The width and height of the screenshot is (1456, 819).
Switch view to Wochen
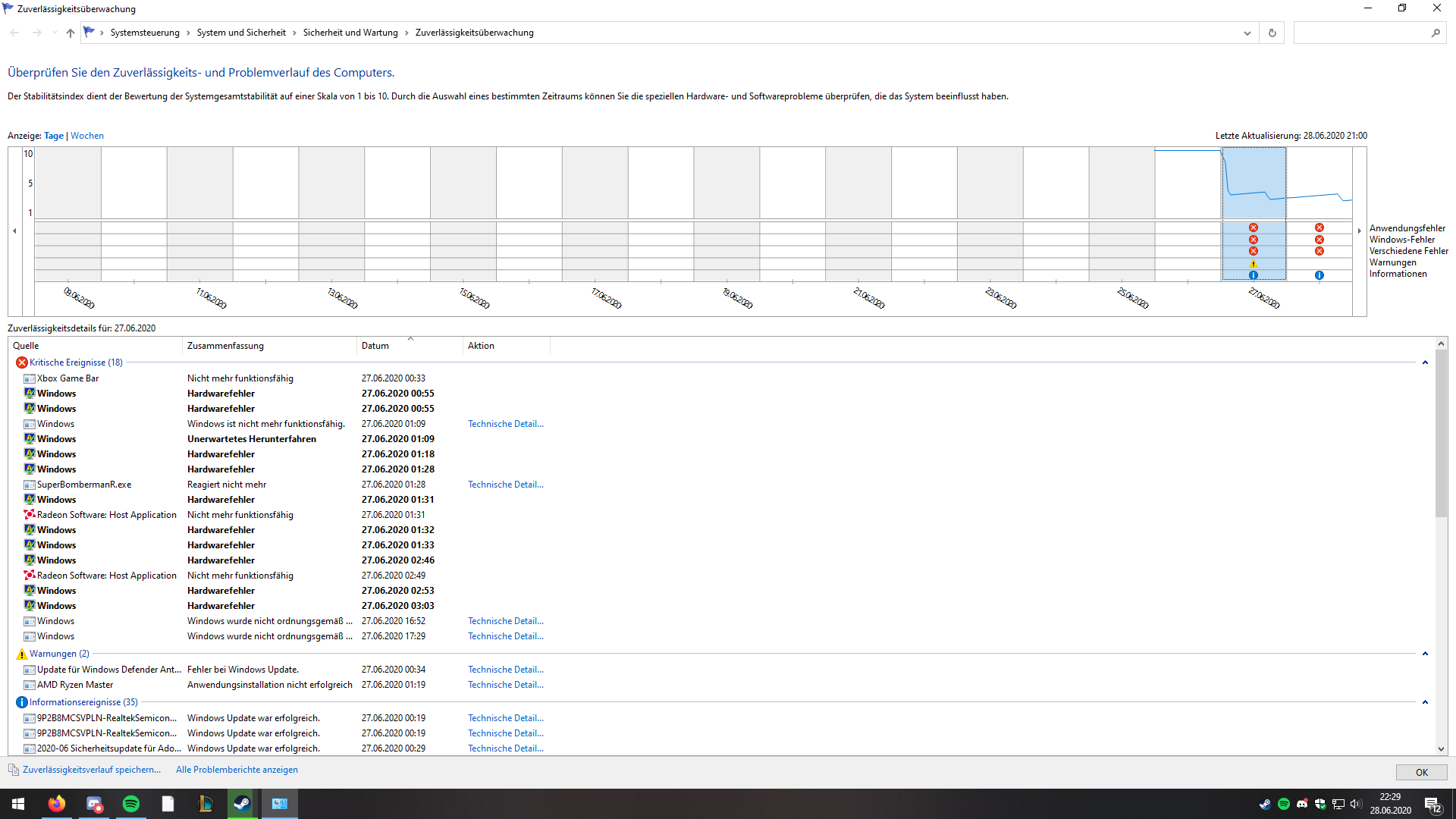click(87, 136)
